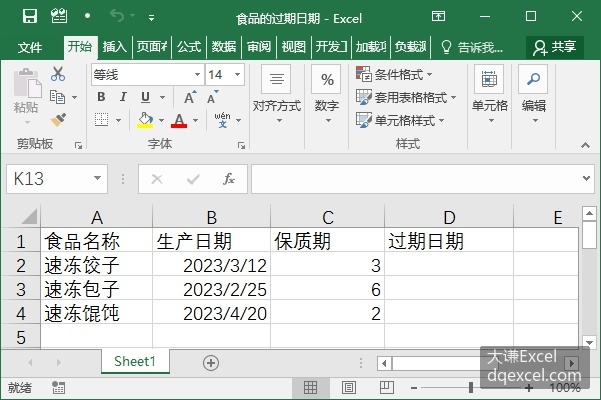Switch to Page Break Preview icon
The image size is (601, 400).
[386, 387]
